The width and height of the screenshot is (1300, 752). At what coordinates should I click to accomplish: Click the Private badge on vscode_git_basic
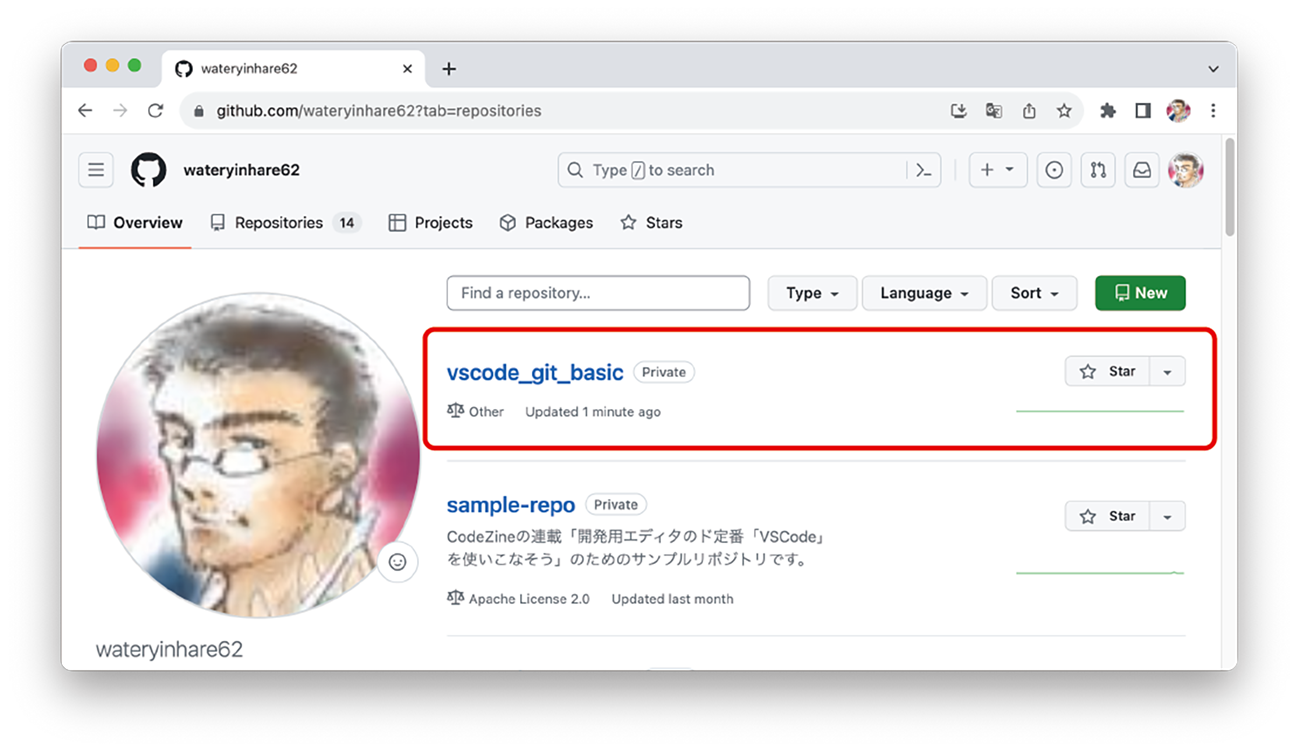664,372
